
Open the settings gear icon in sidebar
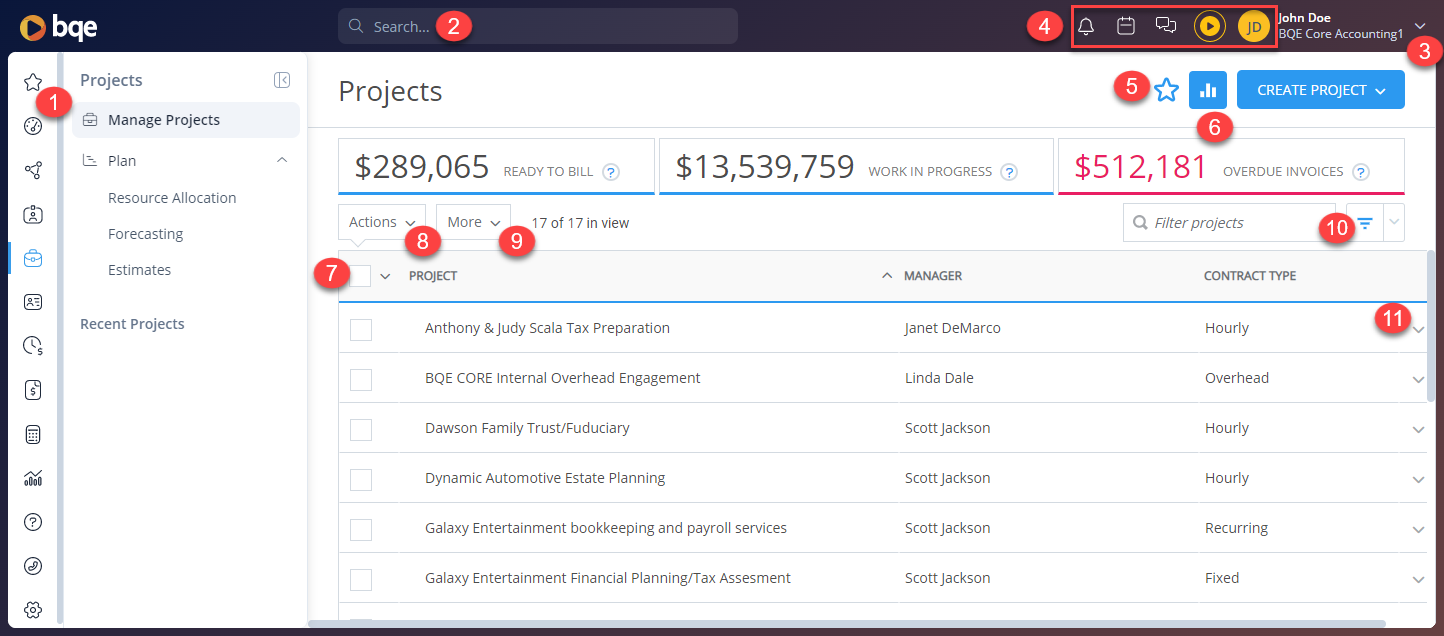coord(33,610)
